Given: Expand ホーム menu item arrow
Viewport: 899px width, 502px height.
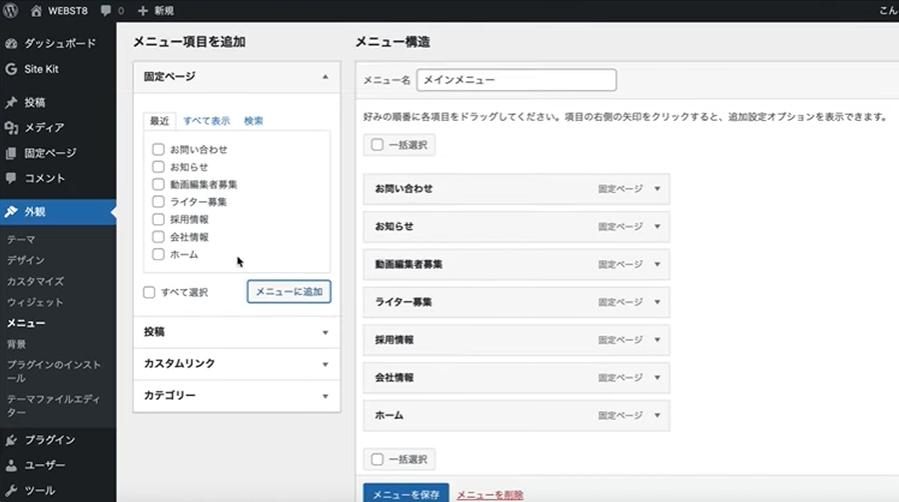Looking at the screenshot, I should [x=657, y=415].
